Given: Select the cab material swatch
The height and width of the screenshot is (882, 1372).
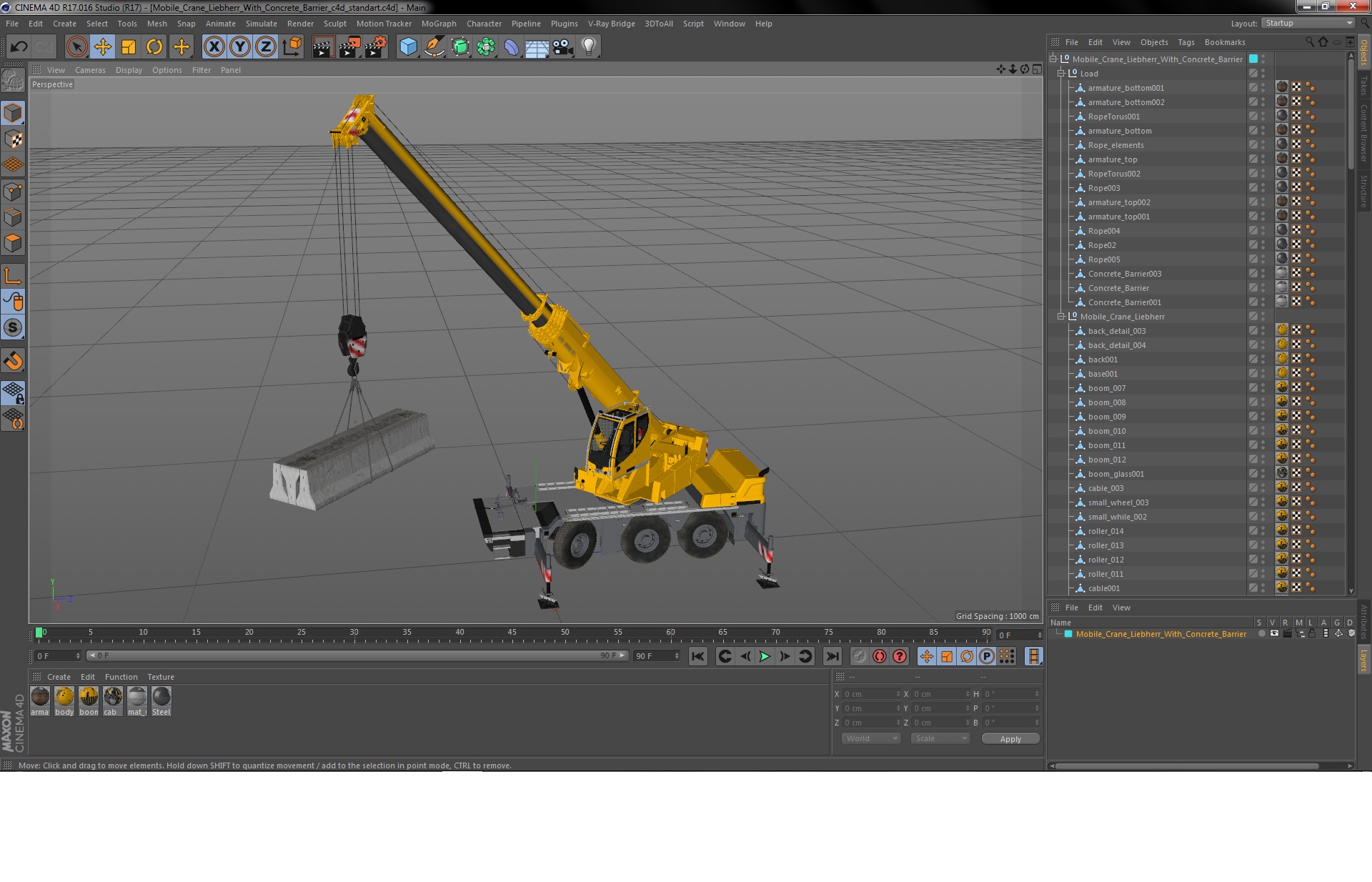Looking at the screenshot, I should (x=113, y=701).
